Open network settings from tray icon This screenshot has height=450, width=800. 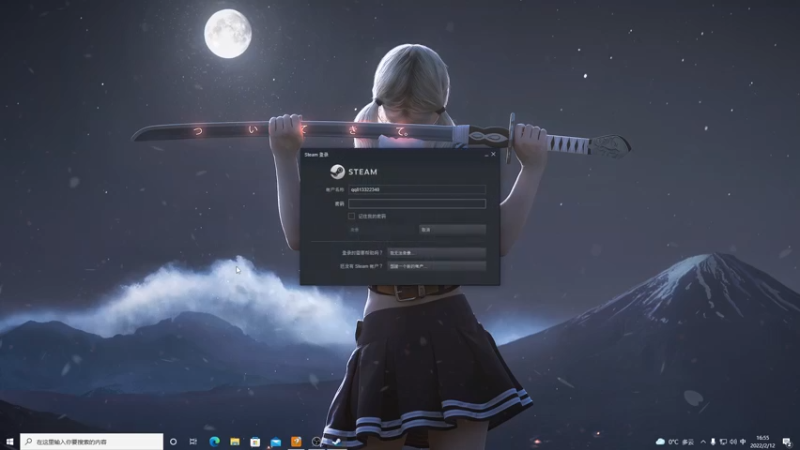pos(723,442)
